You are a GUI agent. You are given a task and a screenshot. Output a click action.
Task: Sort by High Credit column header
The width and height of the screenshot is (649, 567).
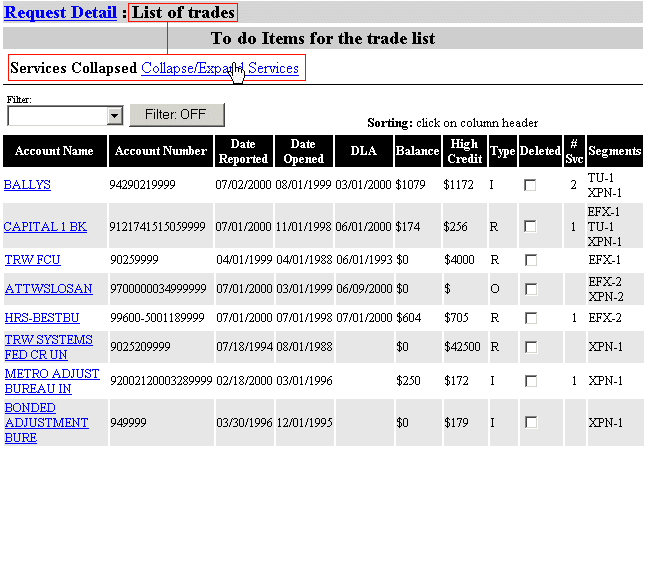(x=465, y=151)
